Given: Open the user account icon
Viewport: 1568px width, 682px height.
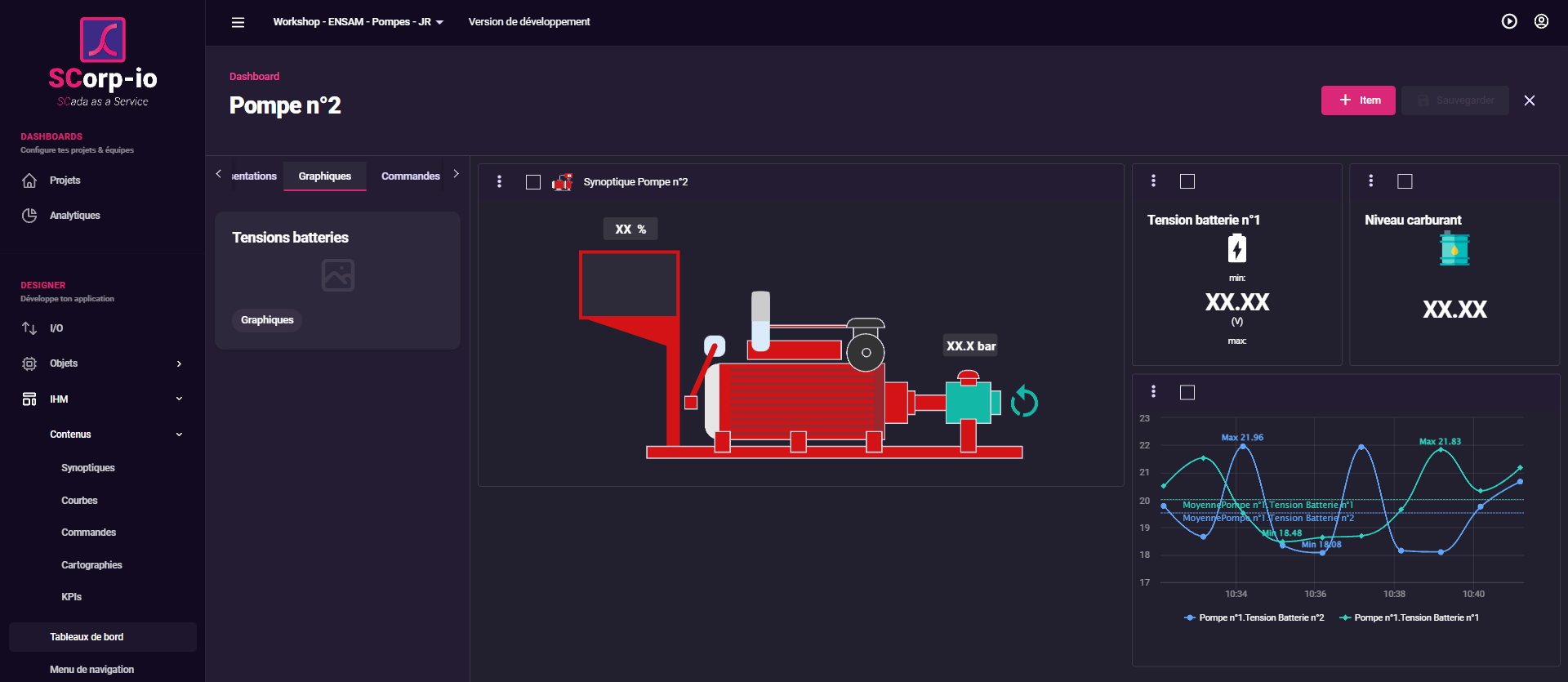Looking at the screenshot, I should point(1541,22).
